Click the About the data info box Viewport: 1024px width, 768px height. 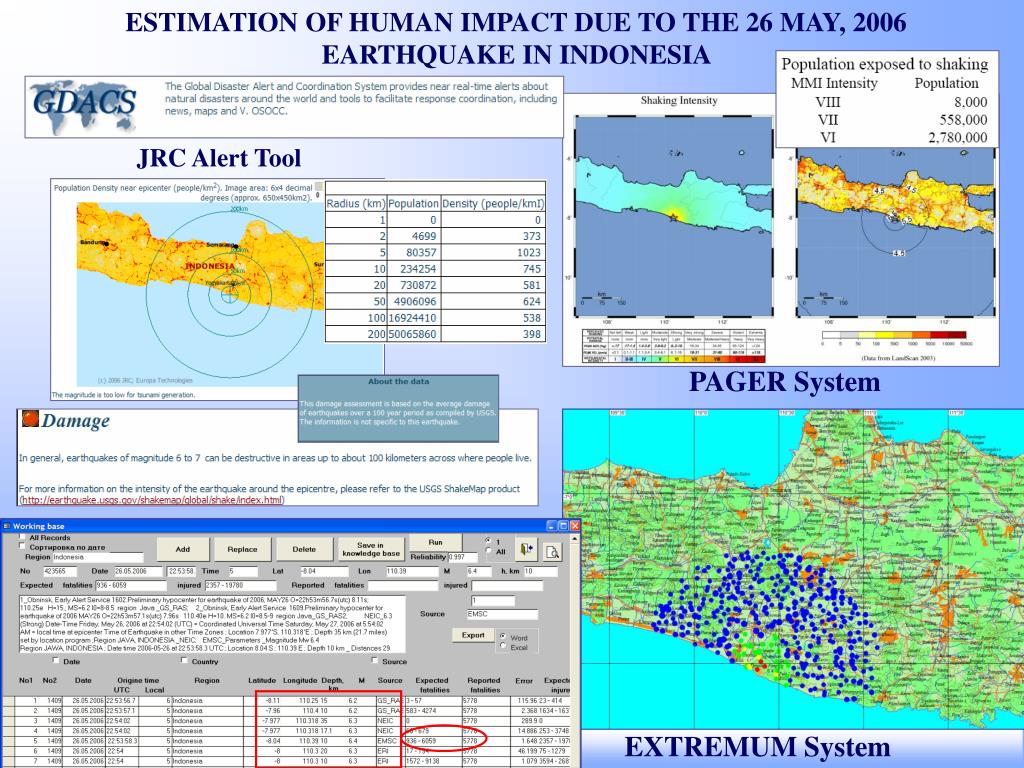[398, 408]
